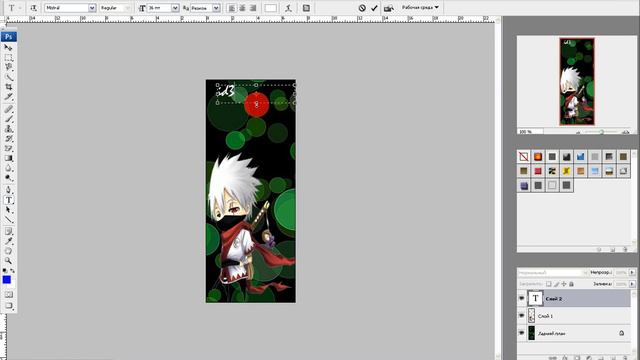Select the Dodge tool

tap(8, 178)
